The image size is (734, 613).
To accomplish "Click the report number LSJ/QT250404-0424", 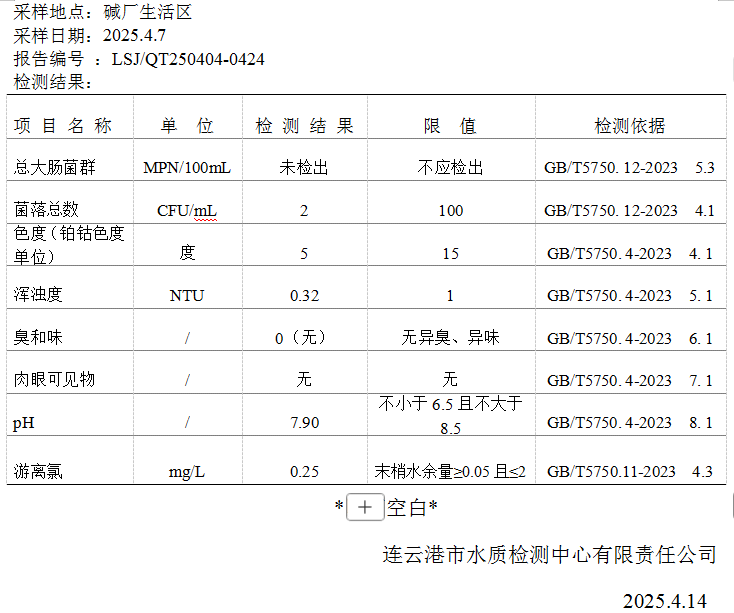I will (188, 59).
